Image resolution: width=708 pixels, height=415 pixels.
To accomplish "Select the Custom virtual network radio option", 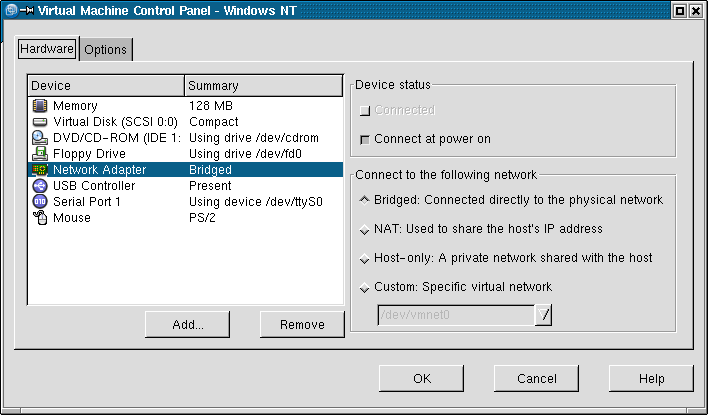I will (364, 287).
